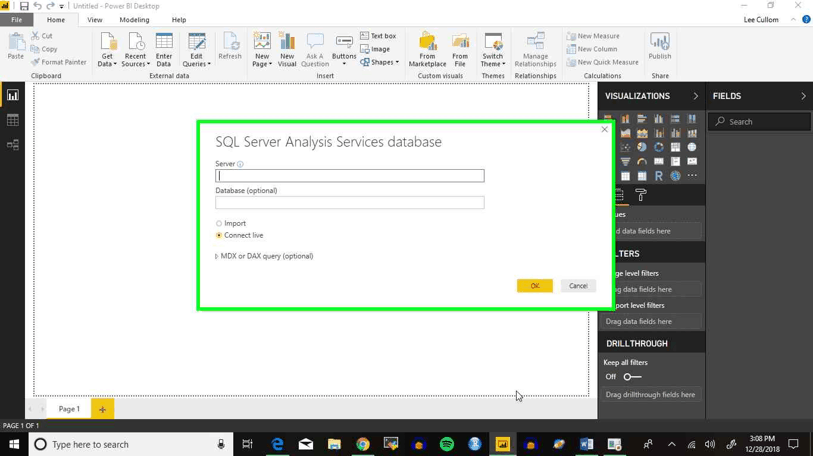Click into the Server input field
The height and width of the screenshot is (457, 814).
350,176
